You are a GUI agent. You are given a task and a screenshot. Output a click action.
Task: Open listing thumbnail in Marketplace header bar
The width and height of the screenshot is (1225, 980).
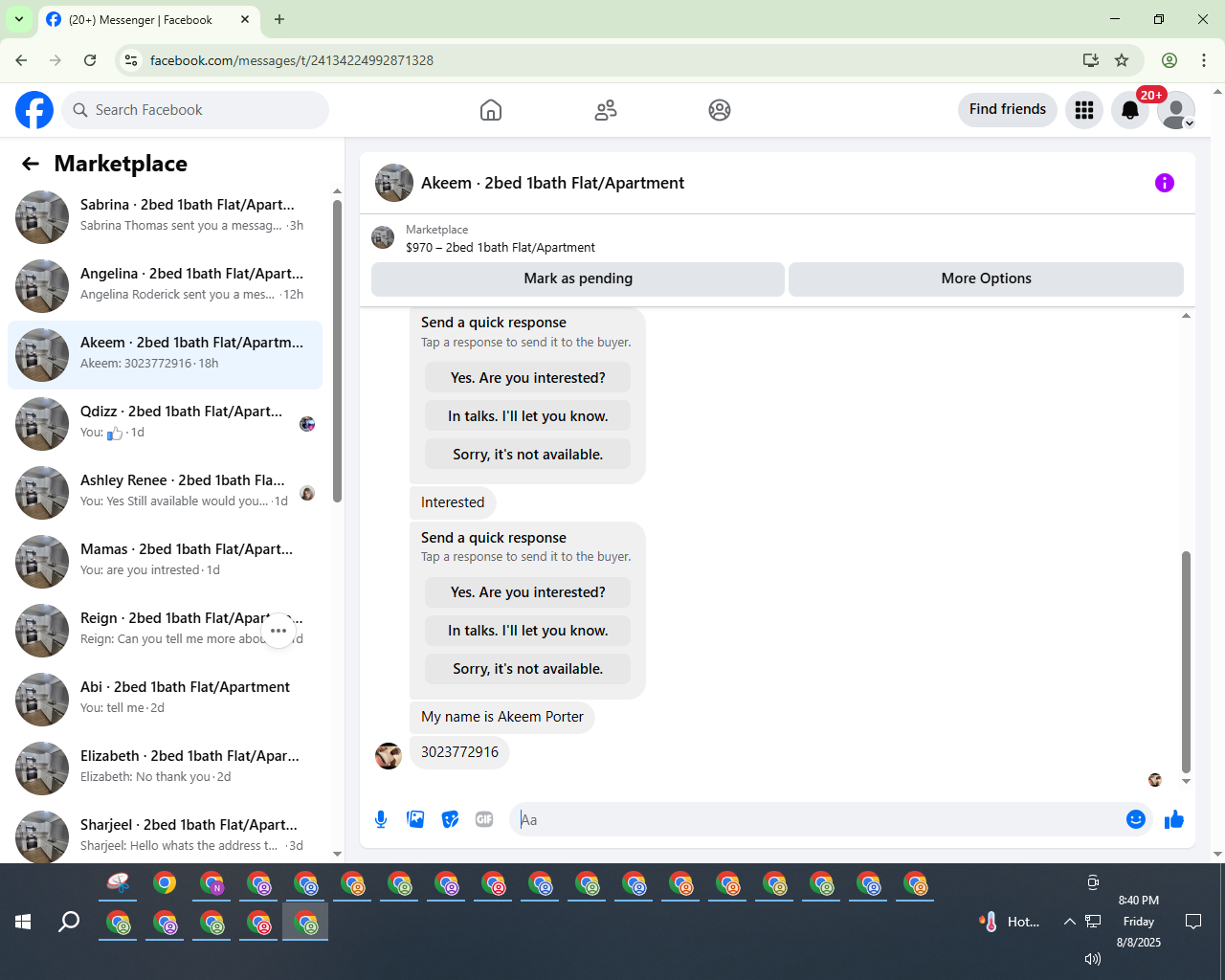[383, 237]
